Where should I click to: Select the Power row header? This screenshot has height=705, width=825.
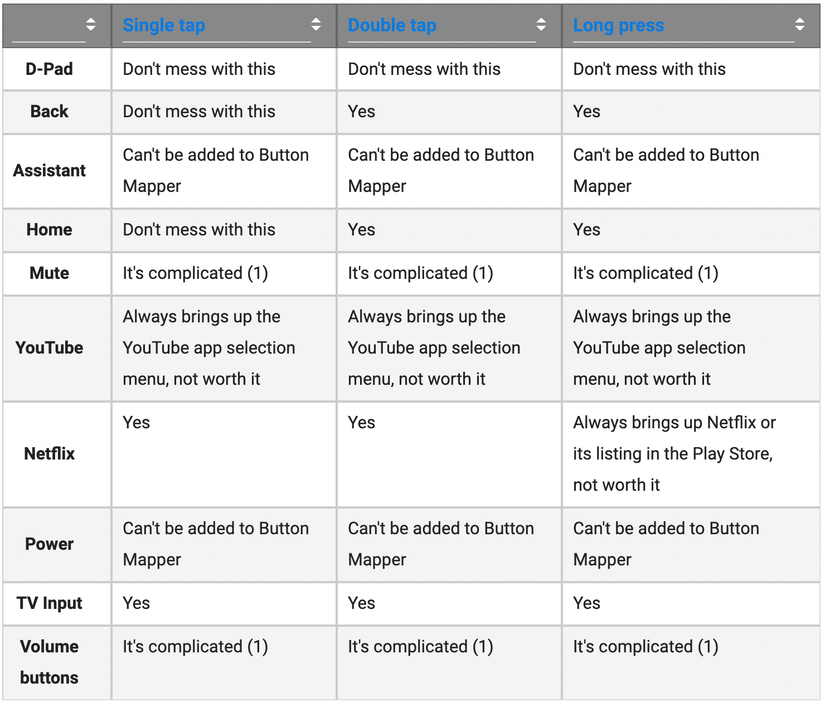tap(49, 544)
